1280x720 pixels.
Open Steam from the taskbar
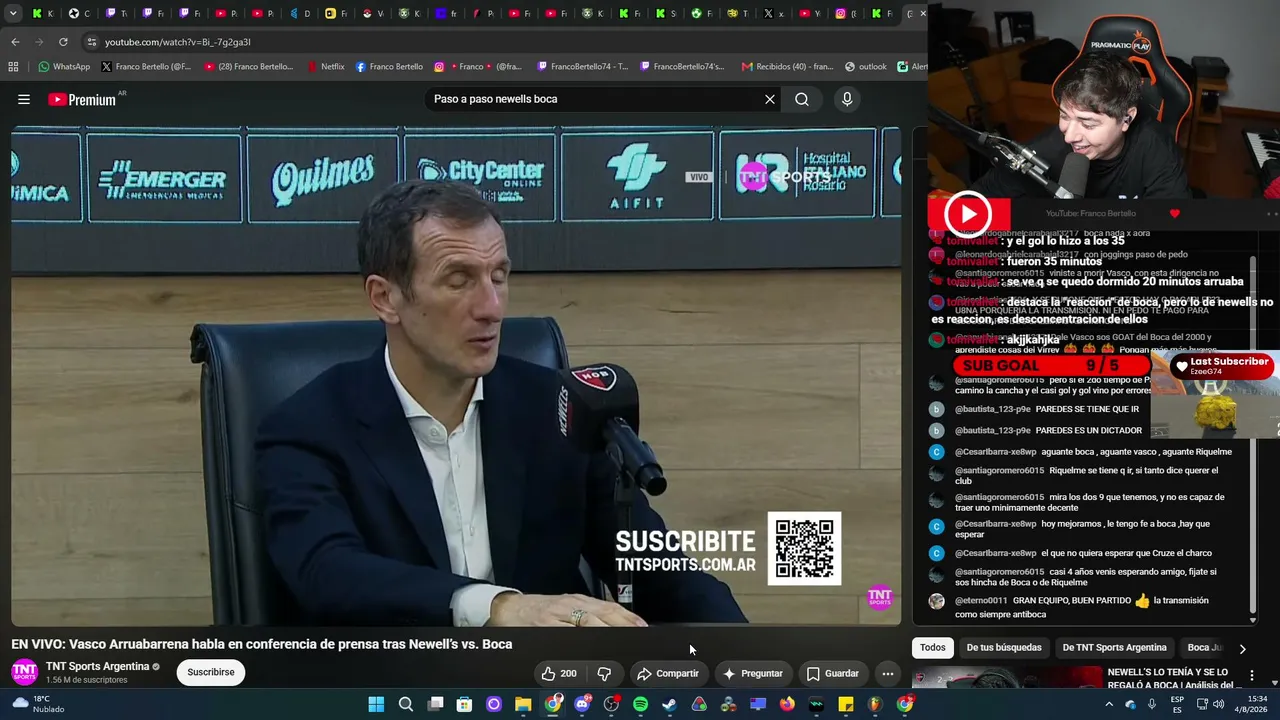(x=669, y=704)
